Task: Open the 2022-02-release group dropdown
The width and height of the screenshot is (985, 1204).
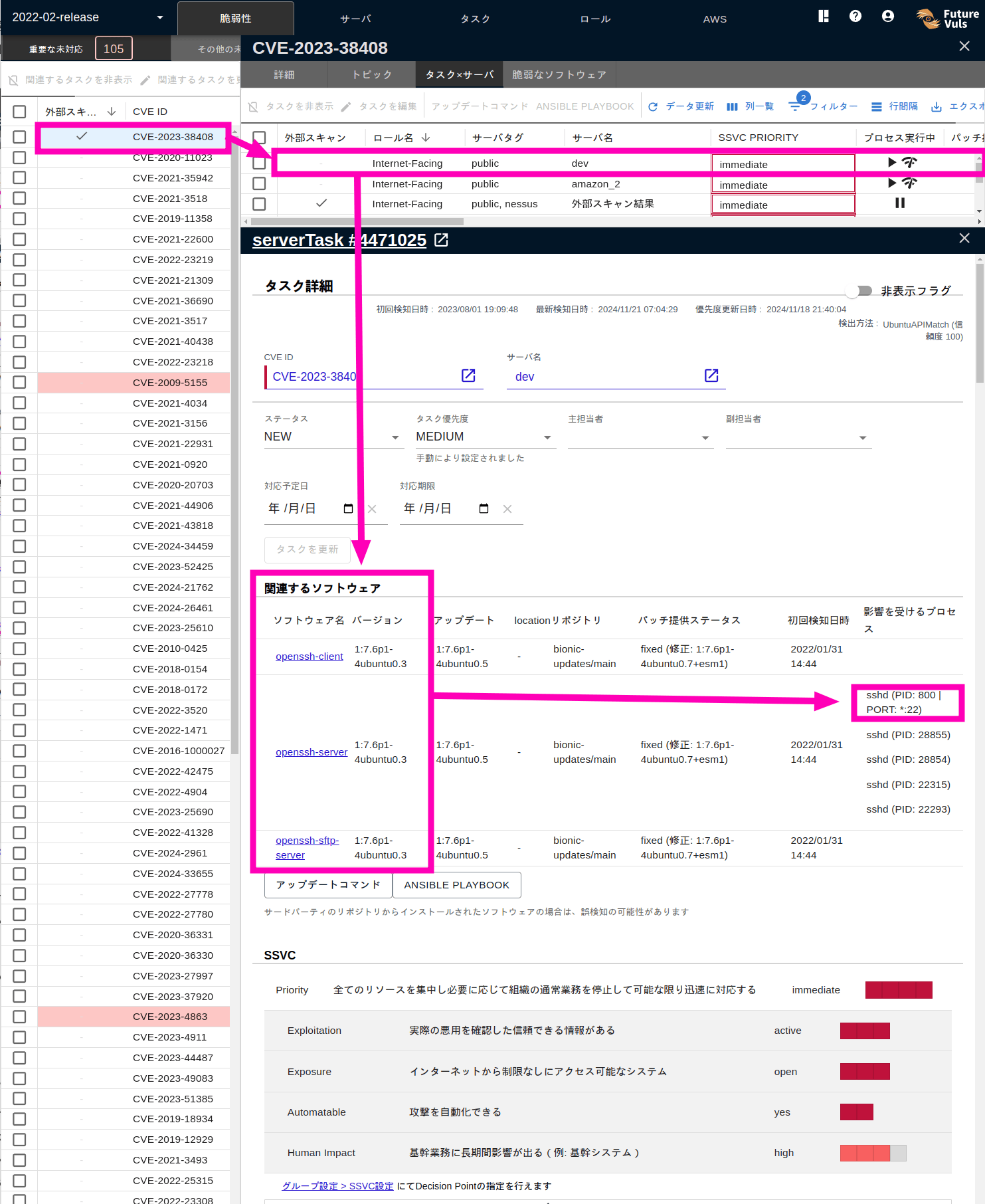Action: point(159,17)
